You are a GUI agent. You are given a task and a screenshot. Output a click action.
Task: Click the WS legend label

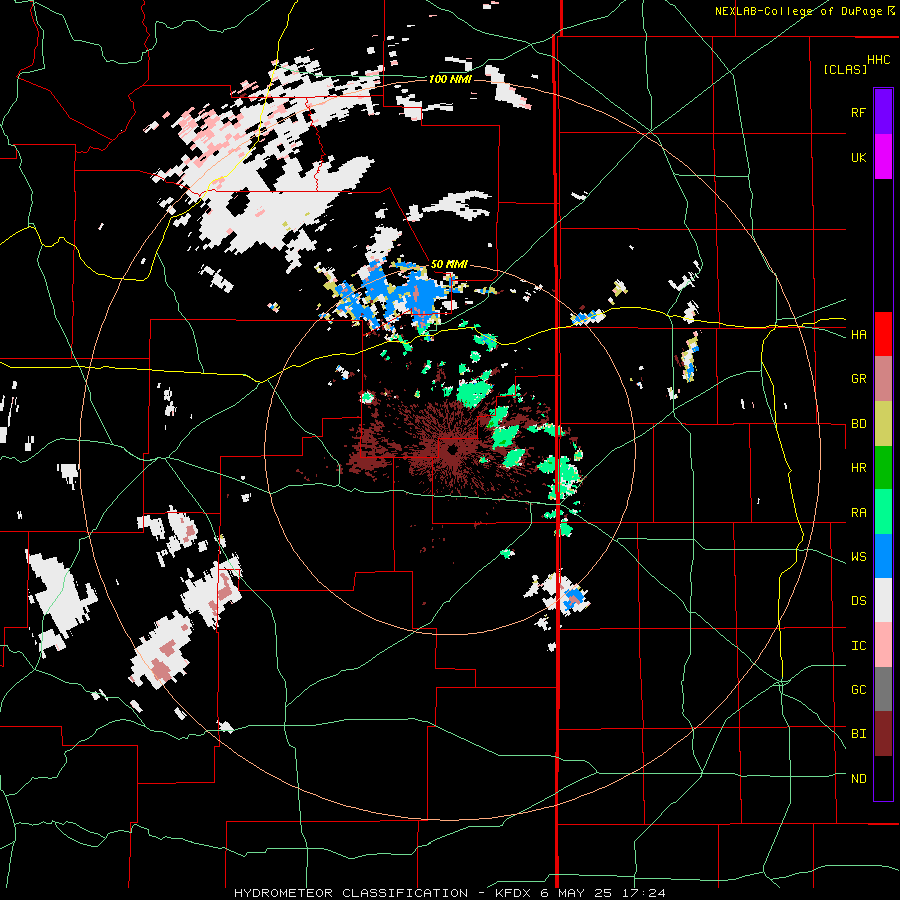[858, 557]
